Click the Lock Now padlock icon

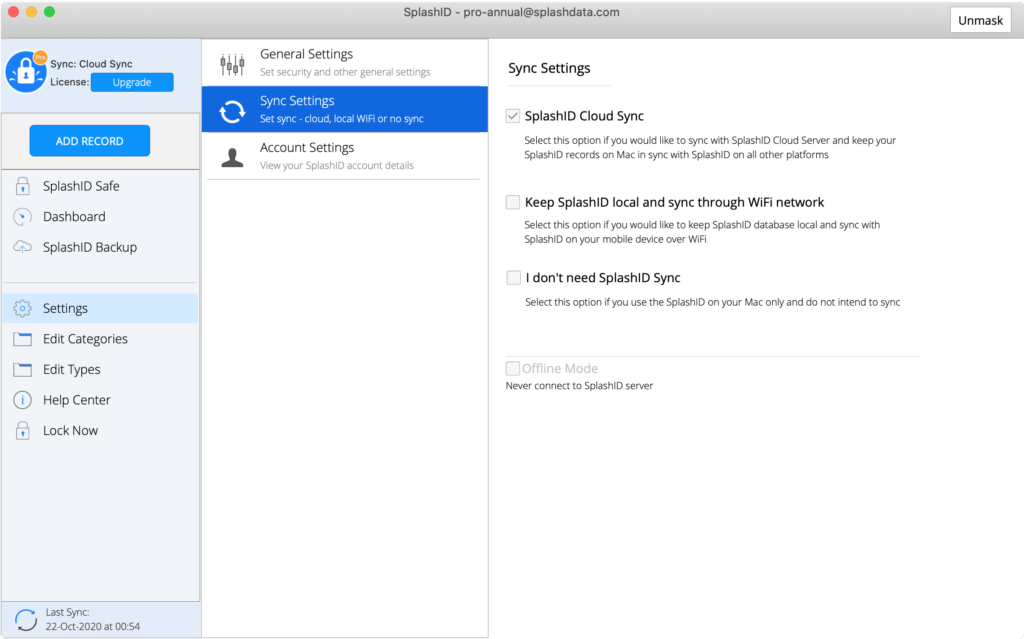coord(22,431)
